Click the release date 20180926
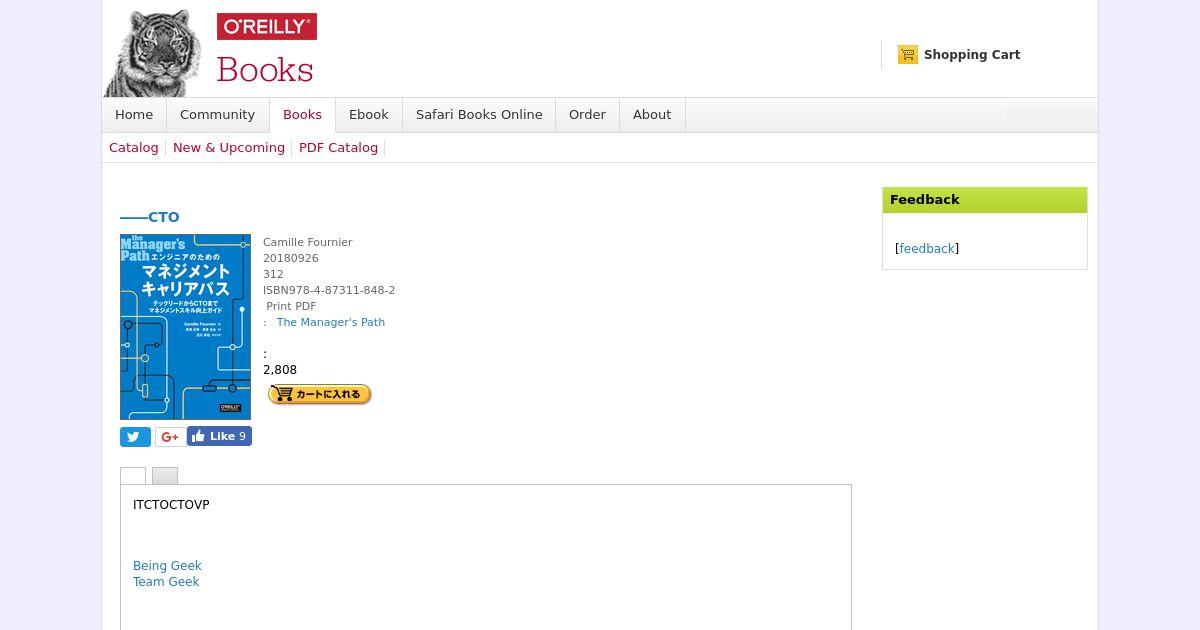Viewport: 1200px width, 630px height. (291, 258)
